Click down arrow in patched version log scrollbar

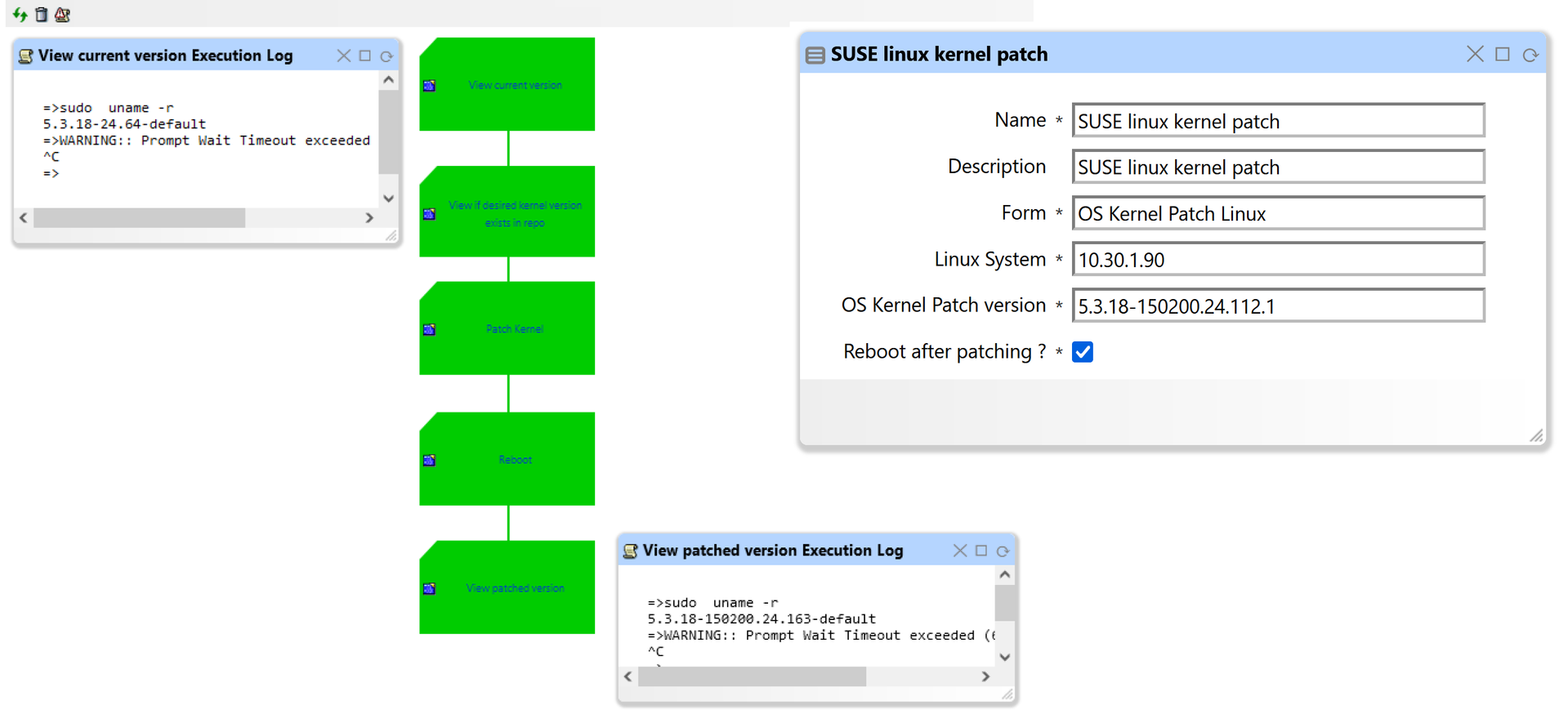[x=1005, y=657]
